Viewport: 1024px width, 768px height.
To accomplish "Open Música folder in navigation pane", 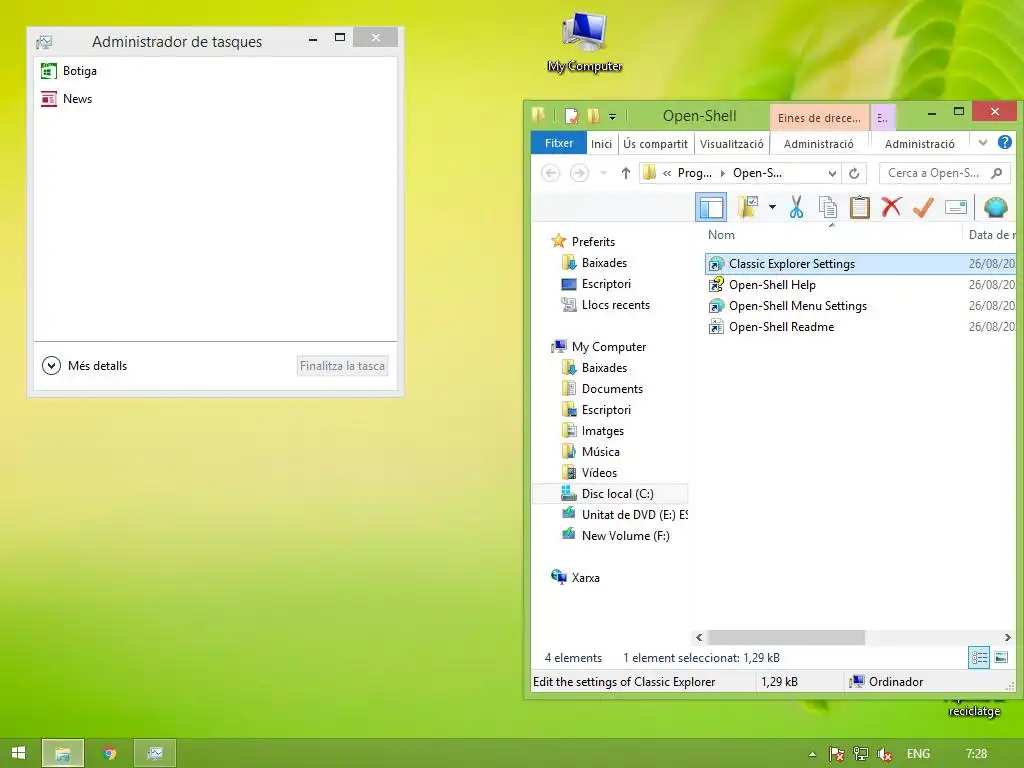I will [600, 452].
